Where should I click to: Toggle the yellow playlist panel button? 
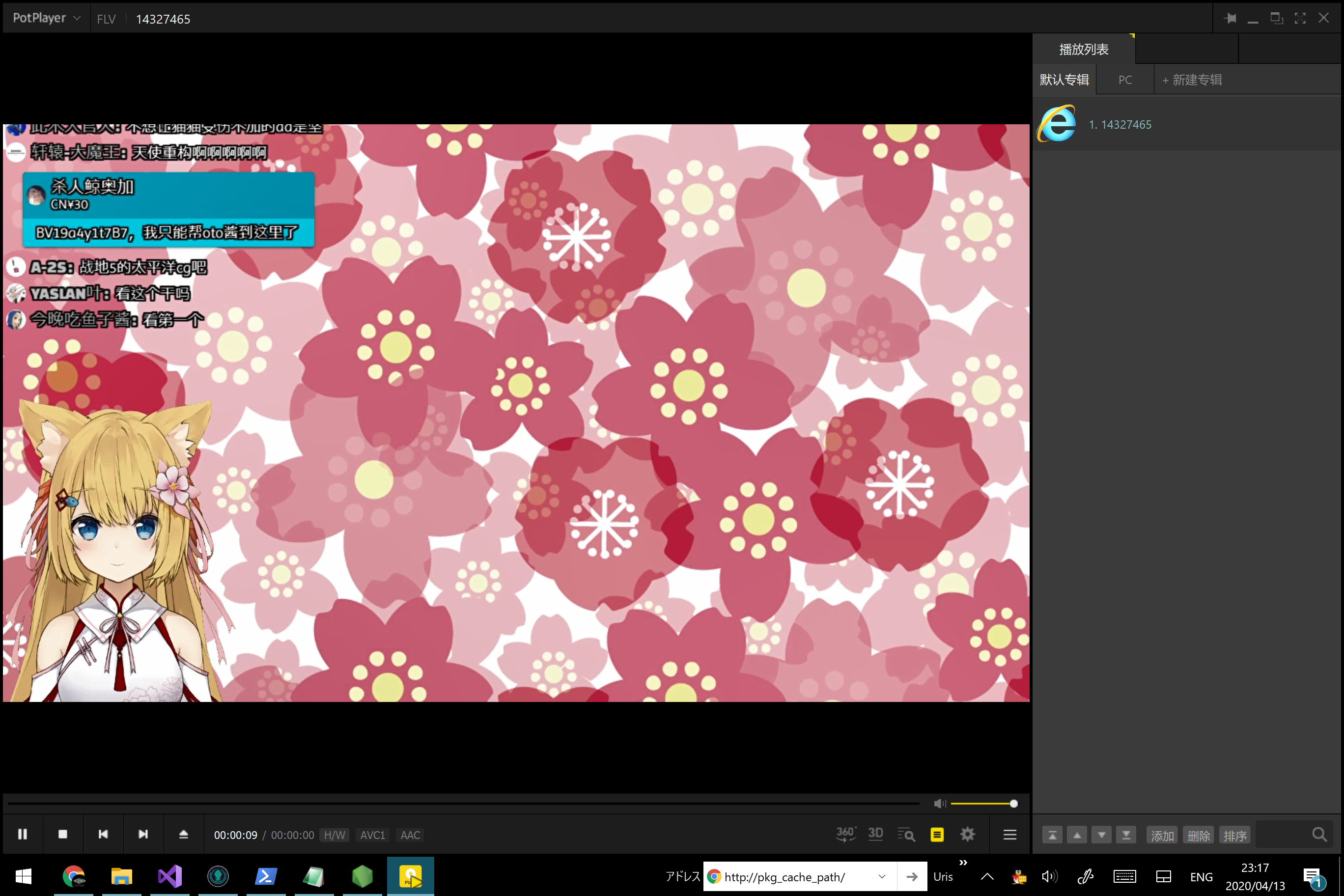pos(937,835)
